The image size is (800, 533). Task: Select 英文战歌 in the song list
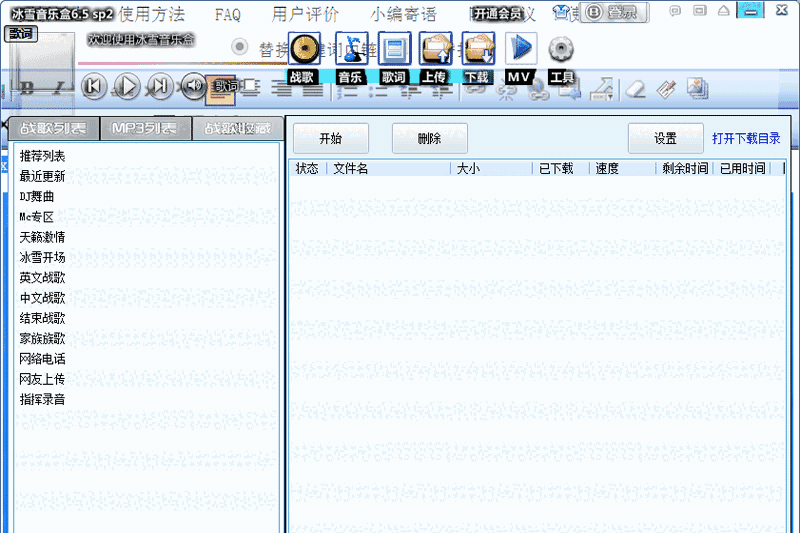[42, 278]
